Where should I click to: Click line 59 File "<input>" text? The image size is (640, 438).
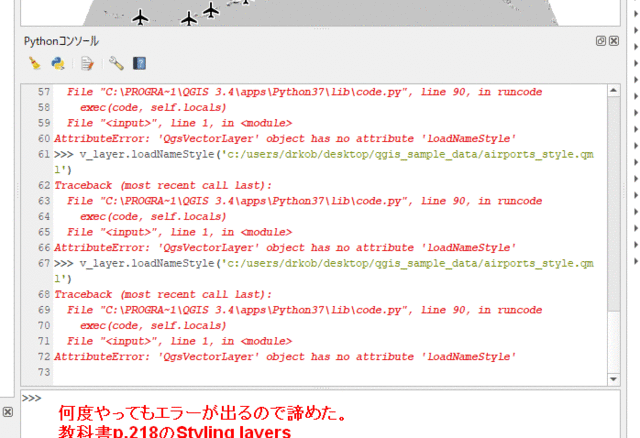(180, 123)
